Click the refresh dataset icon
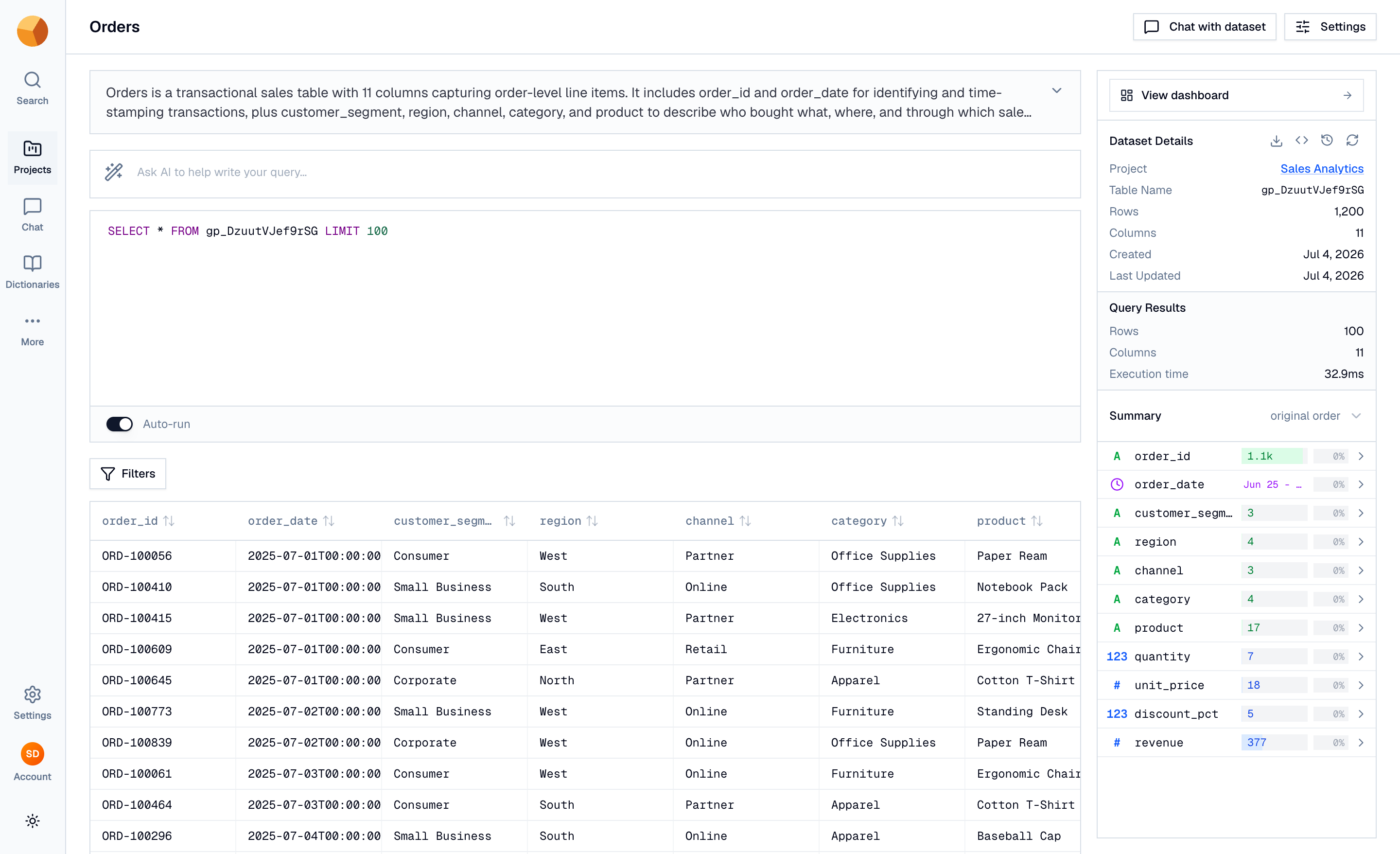1400x854 pixels. 1352,141
